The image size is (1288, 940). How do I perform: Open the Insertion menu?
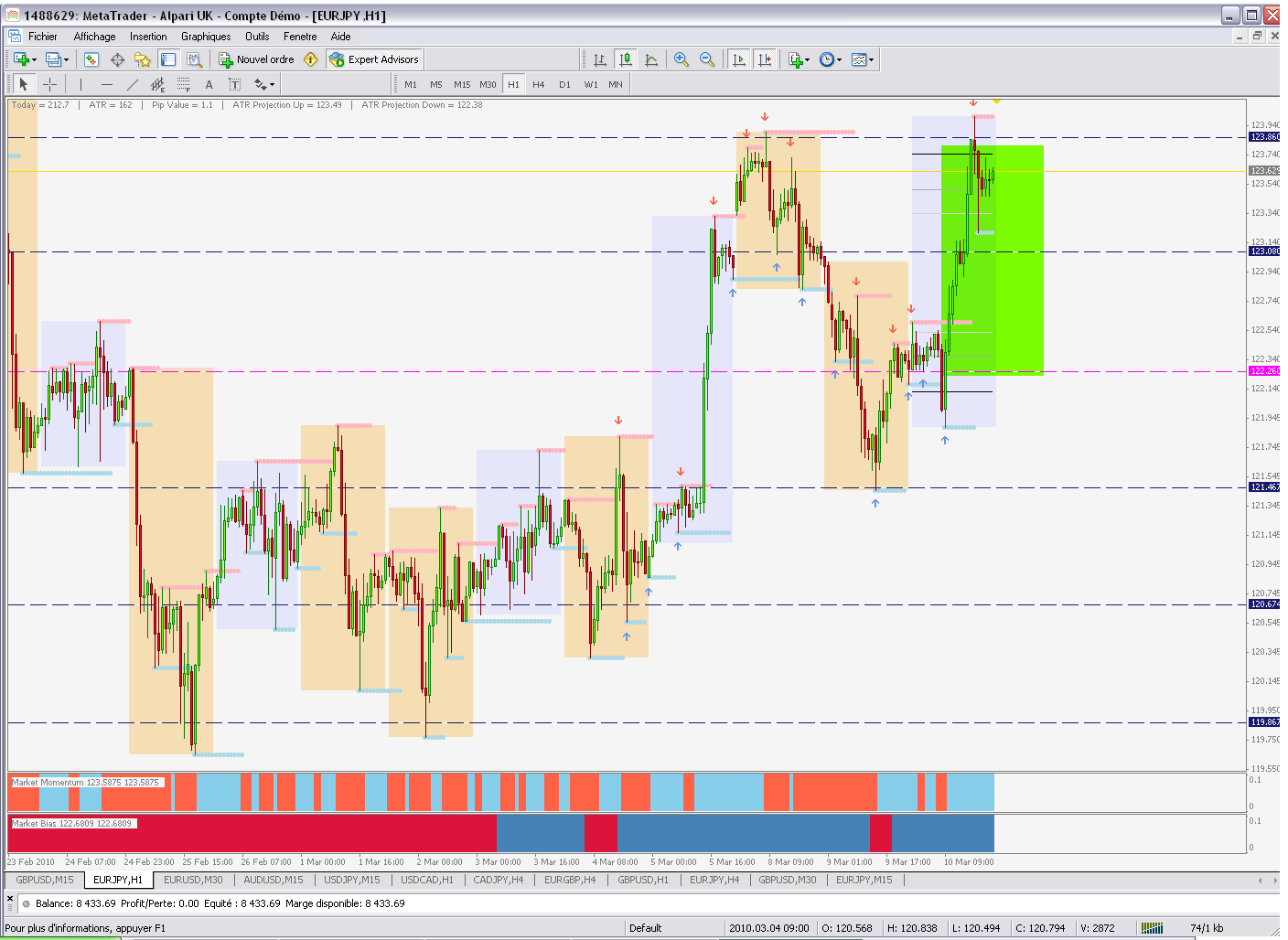(x=148, y=37)
